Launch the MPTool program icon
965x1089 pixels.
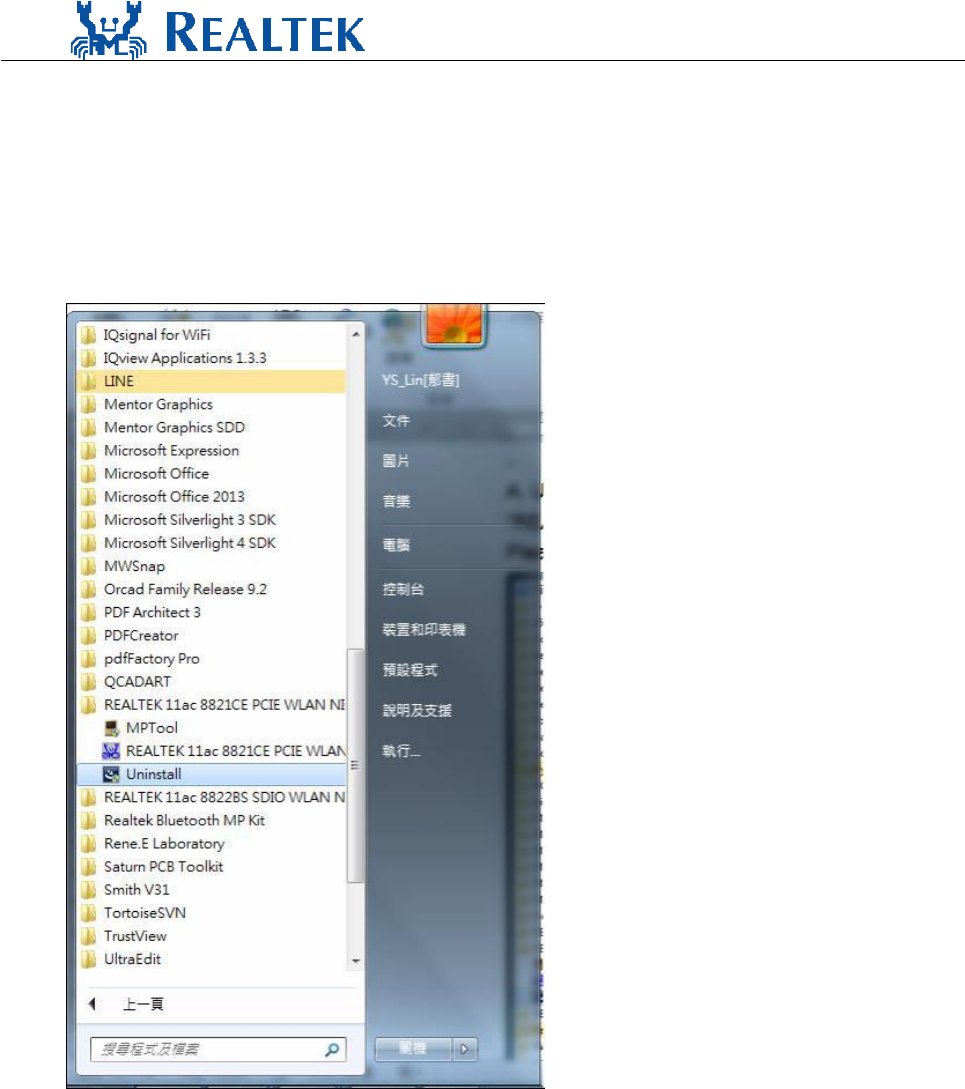tap(111, 728)
